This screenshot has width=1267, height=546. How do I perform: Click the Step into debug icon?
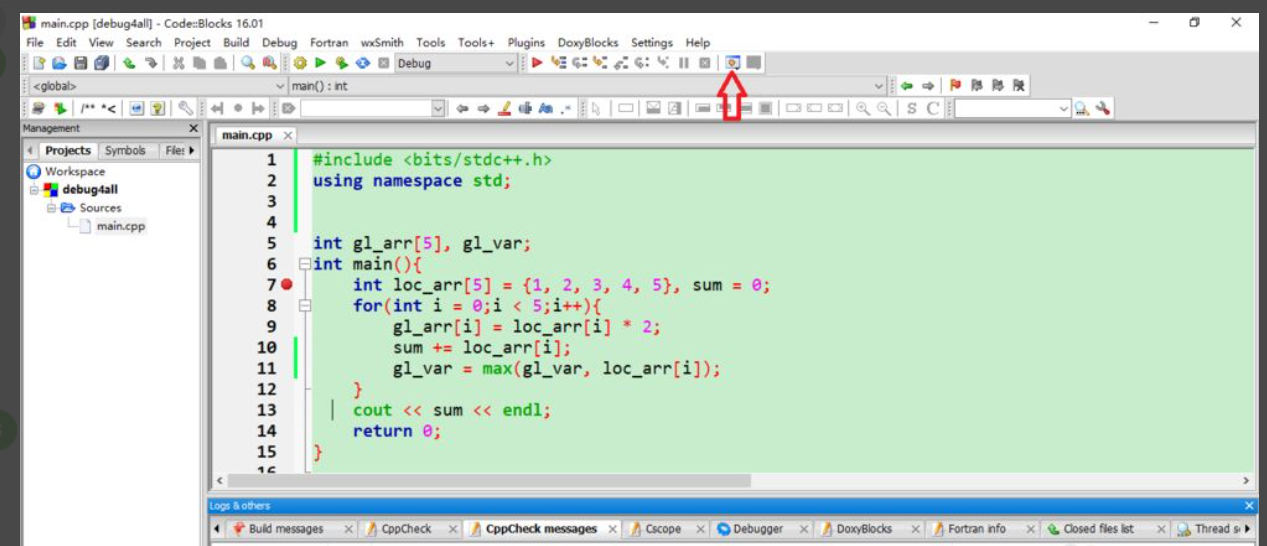(600, 63)
